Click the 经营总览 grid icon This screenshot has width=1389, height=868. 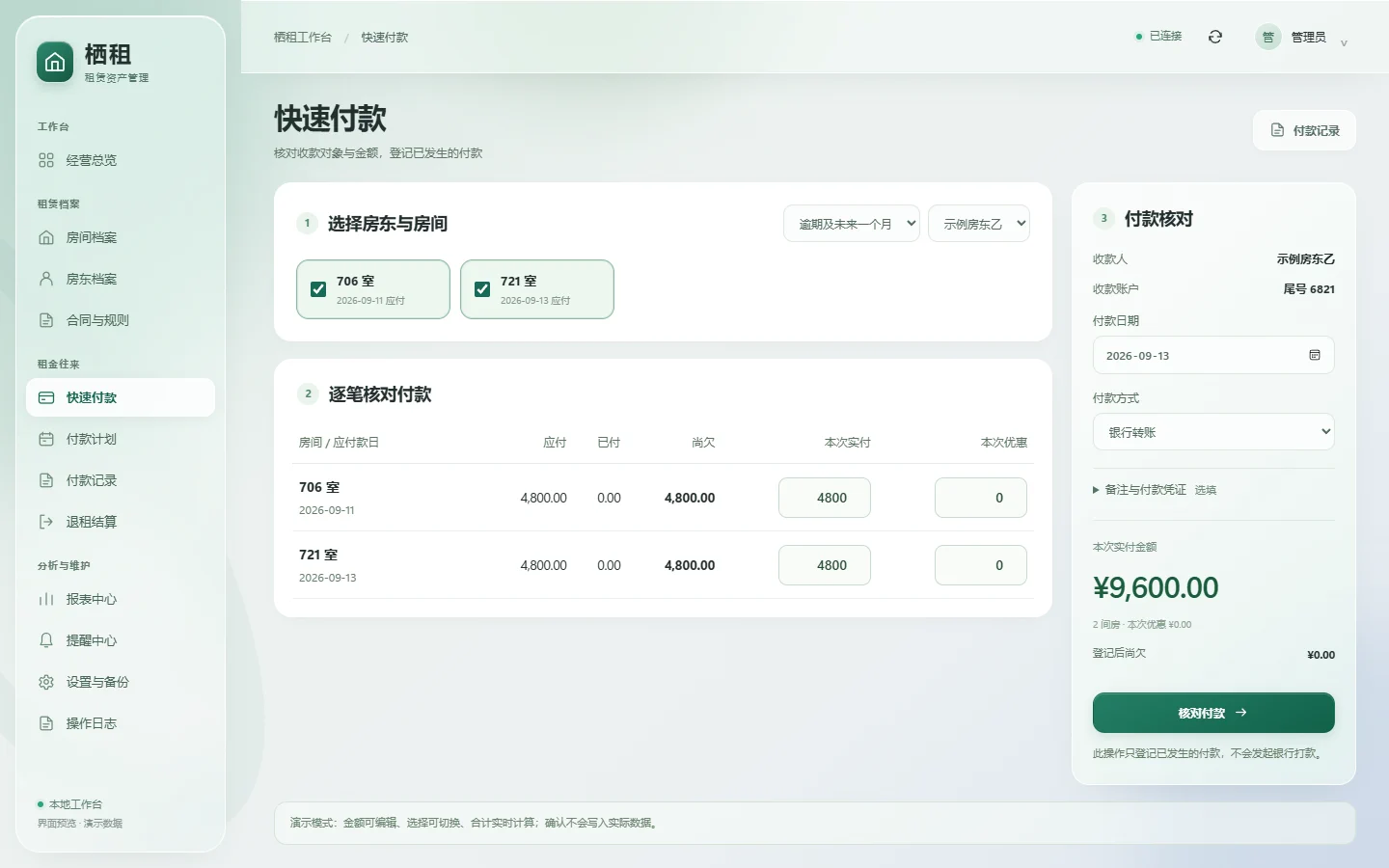click(x=46, y=160)
